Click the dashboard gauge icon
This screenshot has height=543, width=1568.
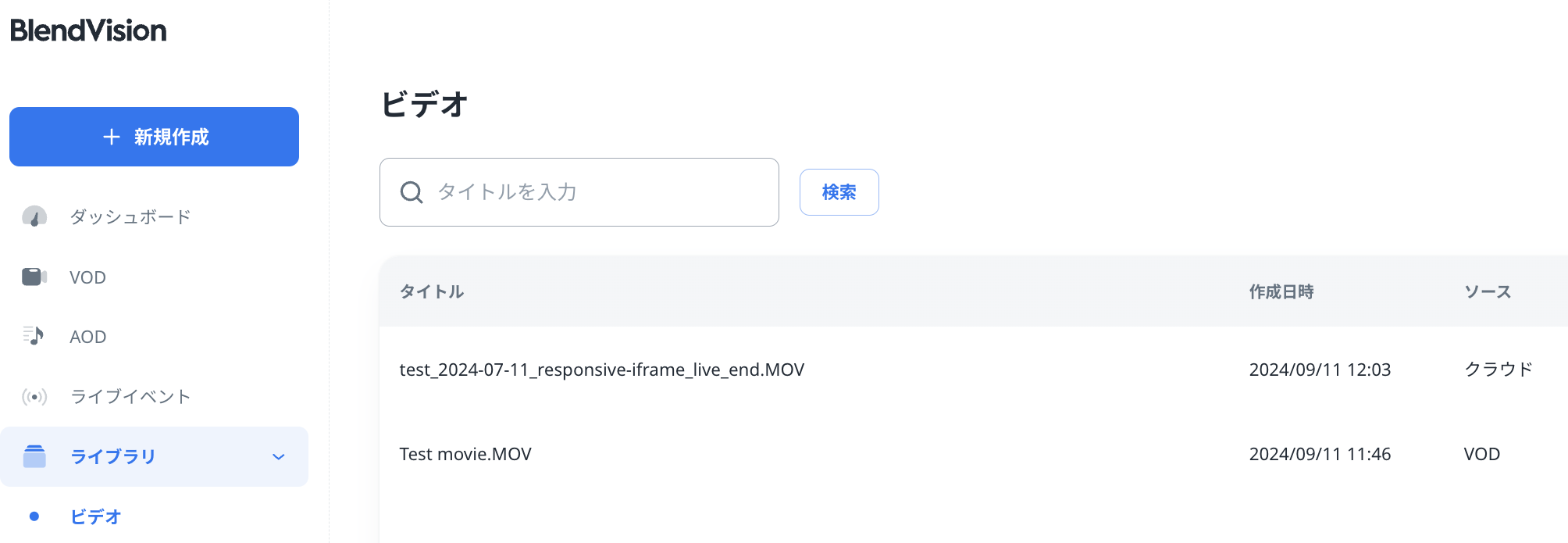tap(34, 216)
